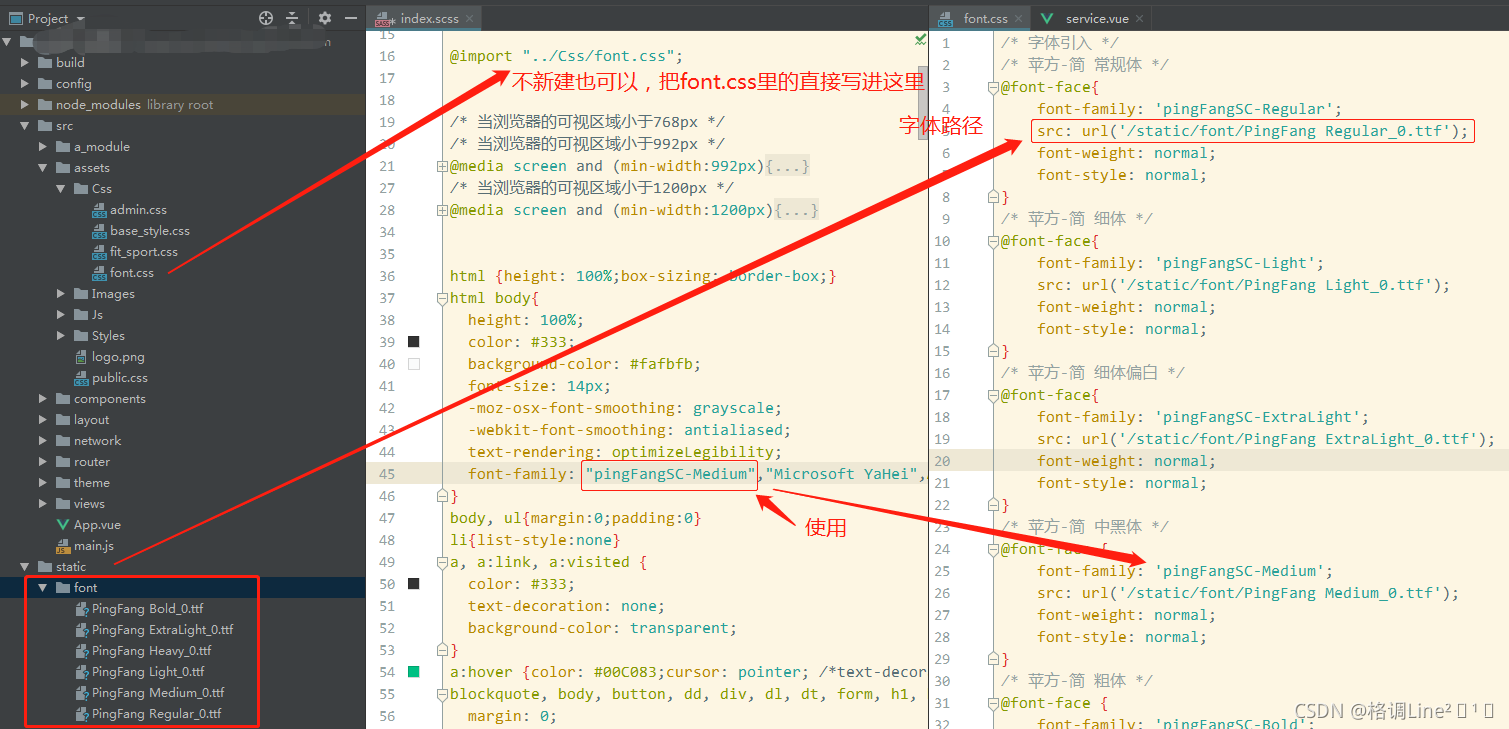Click the image file icon of logo.png
The image size is (1509, 729).
[x=82, y=357]
